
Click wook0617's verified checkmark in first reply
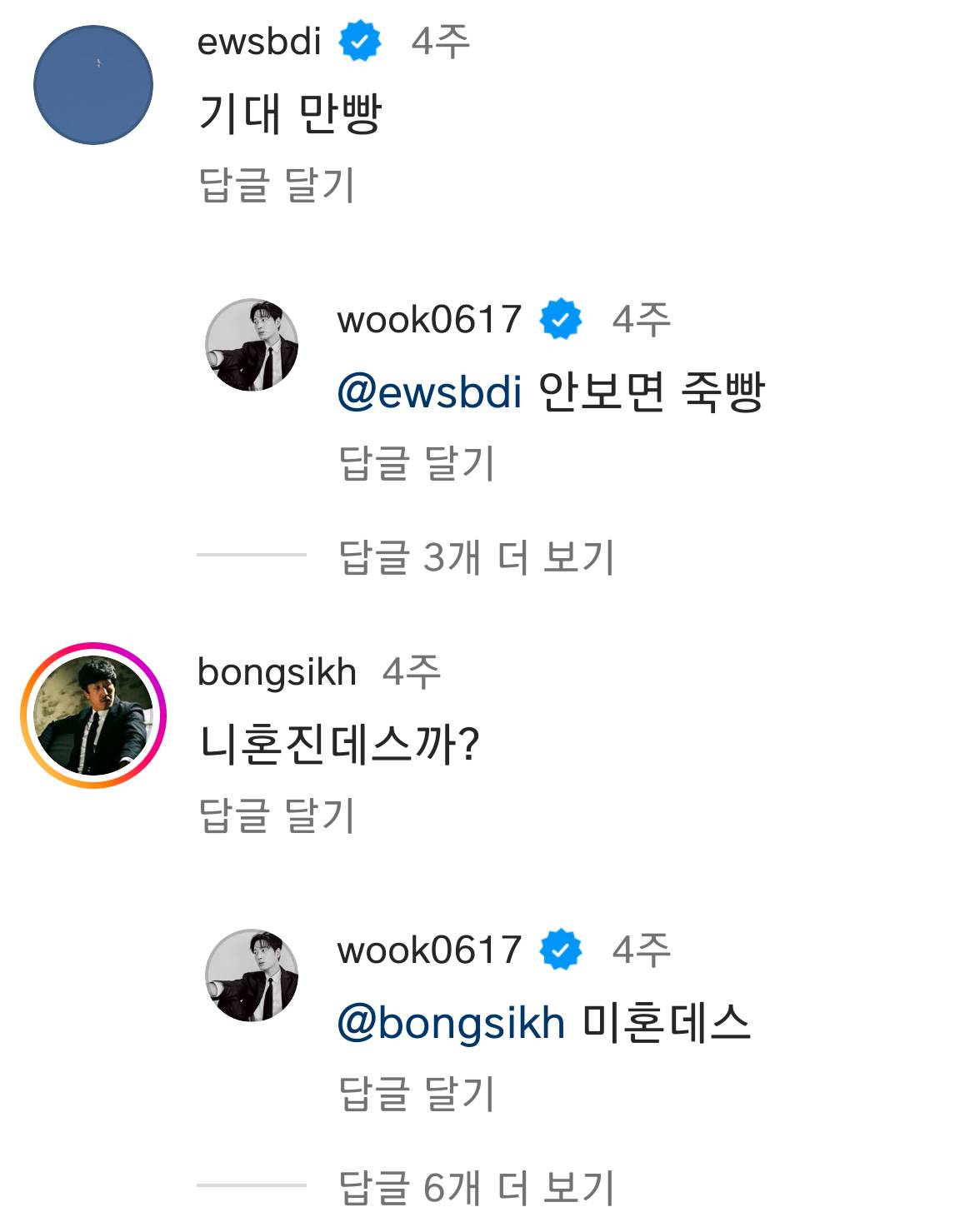pyautogui.click(x=559, y=319)
